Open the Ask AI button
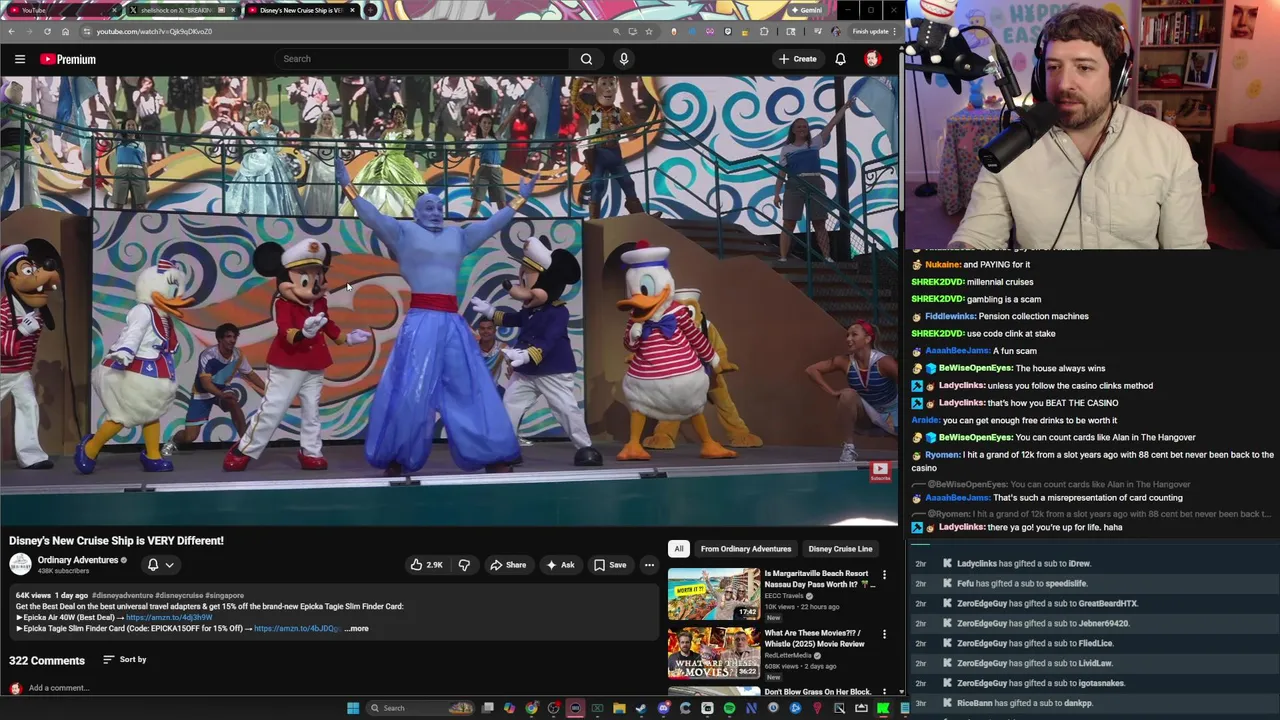1280x720 pixels. (x=560, y=565)
